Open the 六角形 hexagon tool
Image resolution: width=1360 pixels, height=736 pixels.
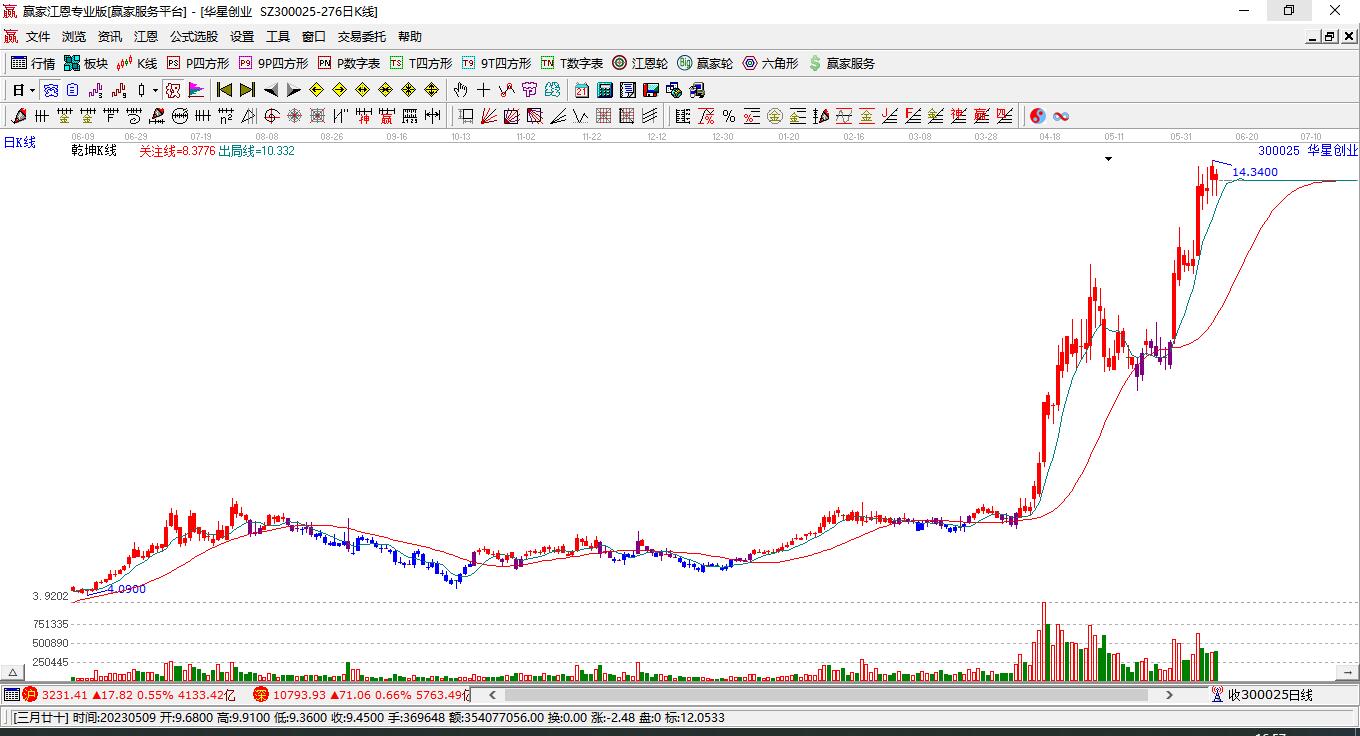(x=770, y=63)
